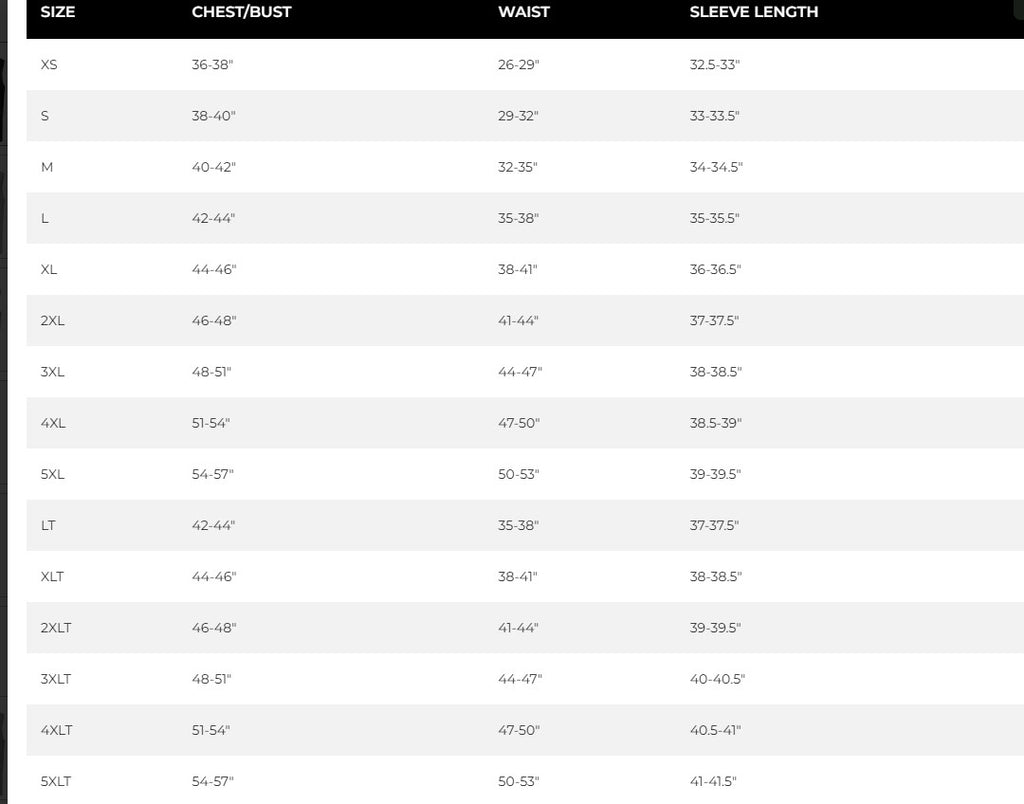Viewport: 1024px width, 804px height.
Task: Click chest value 48-51" in 3XL row
Action: pos(212,372)
